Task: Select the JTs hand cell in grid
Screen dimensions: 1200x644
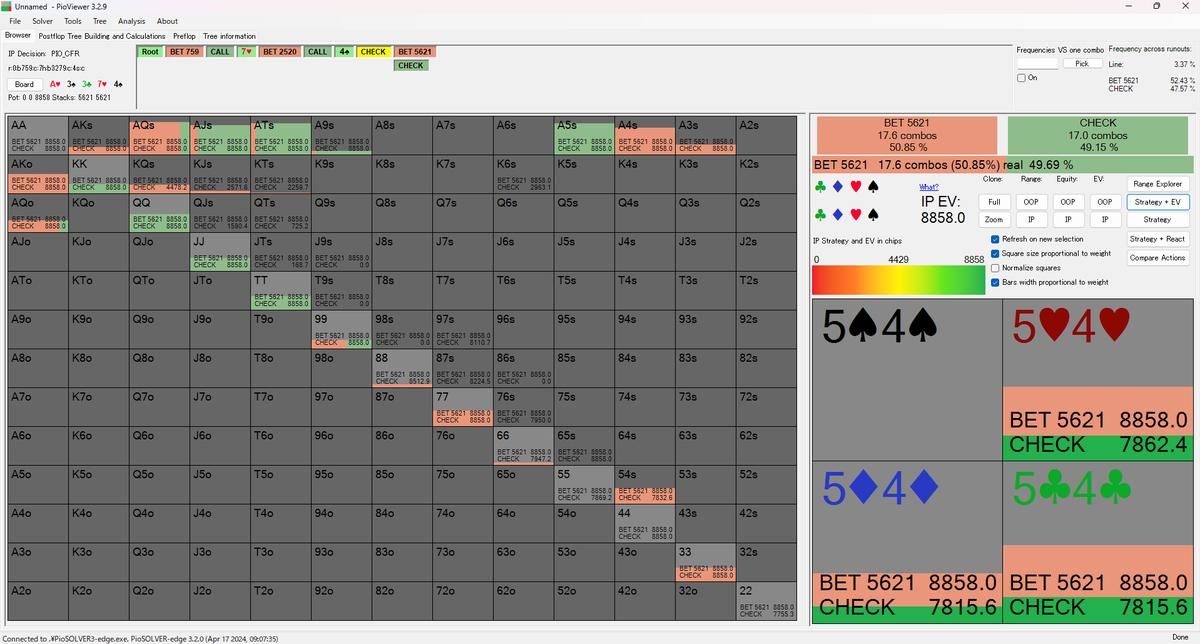Action: click(x=281, y=251)
